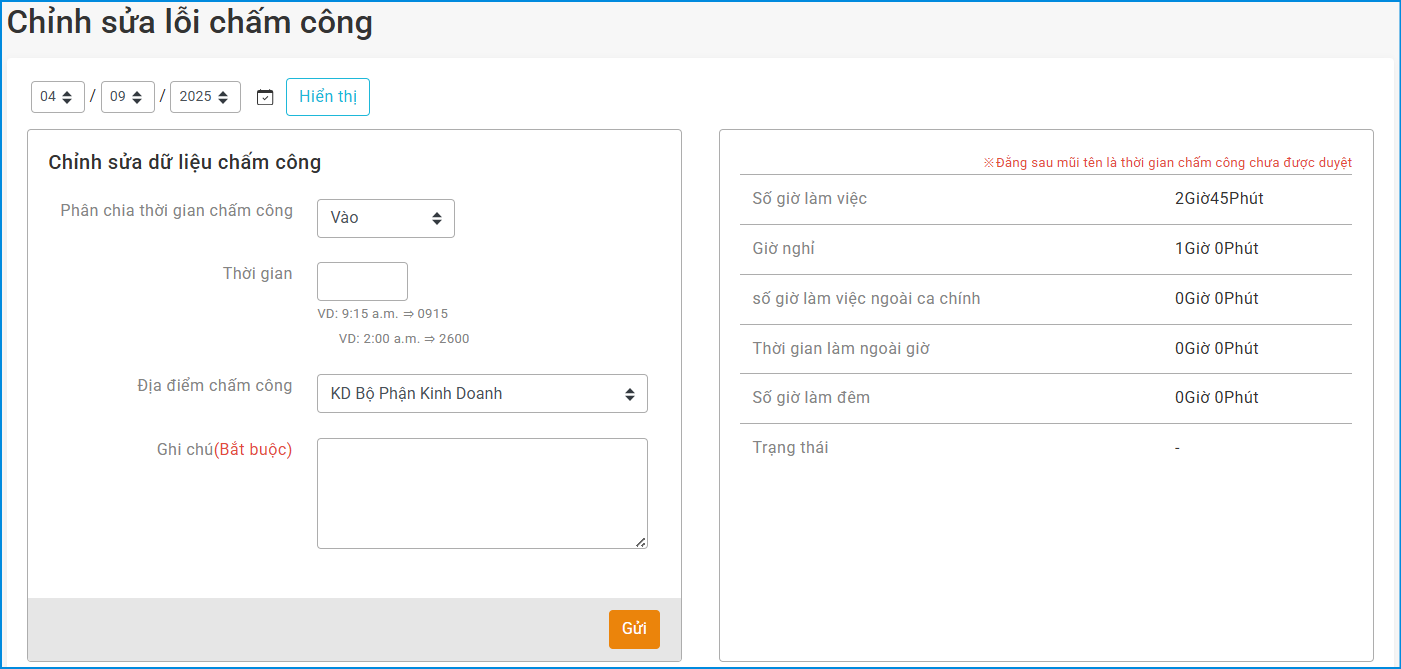
Task: Click the Địa điểm chấm công label
Action: pyautogui.click(x=215, y=386)
